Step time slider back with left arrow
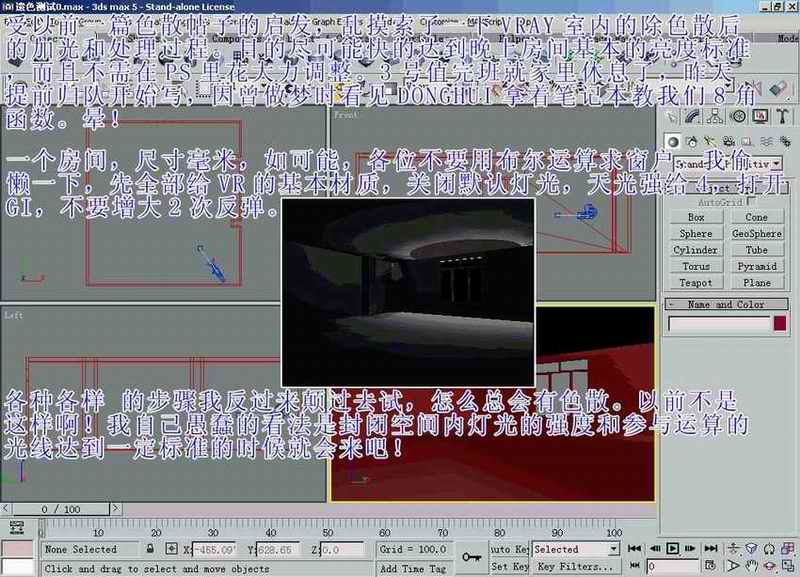800x577 pixels. [x=6, y=509]
